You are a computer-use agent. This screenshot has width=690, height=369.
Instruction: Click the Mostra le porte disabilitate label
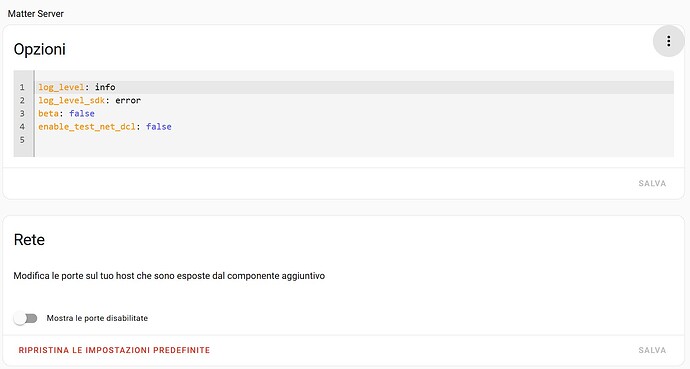(x=97, y=318)
